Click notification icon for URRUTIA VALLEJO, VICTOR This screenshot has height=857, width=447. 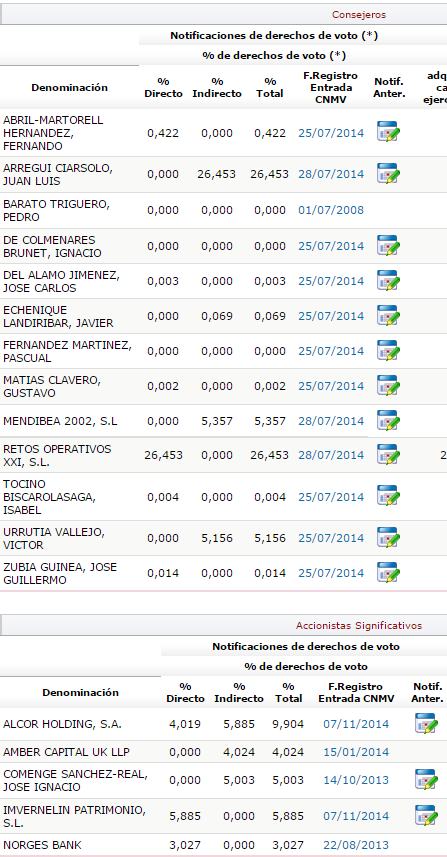[389, 537]
